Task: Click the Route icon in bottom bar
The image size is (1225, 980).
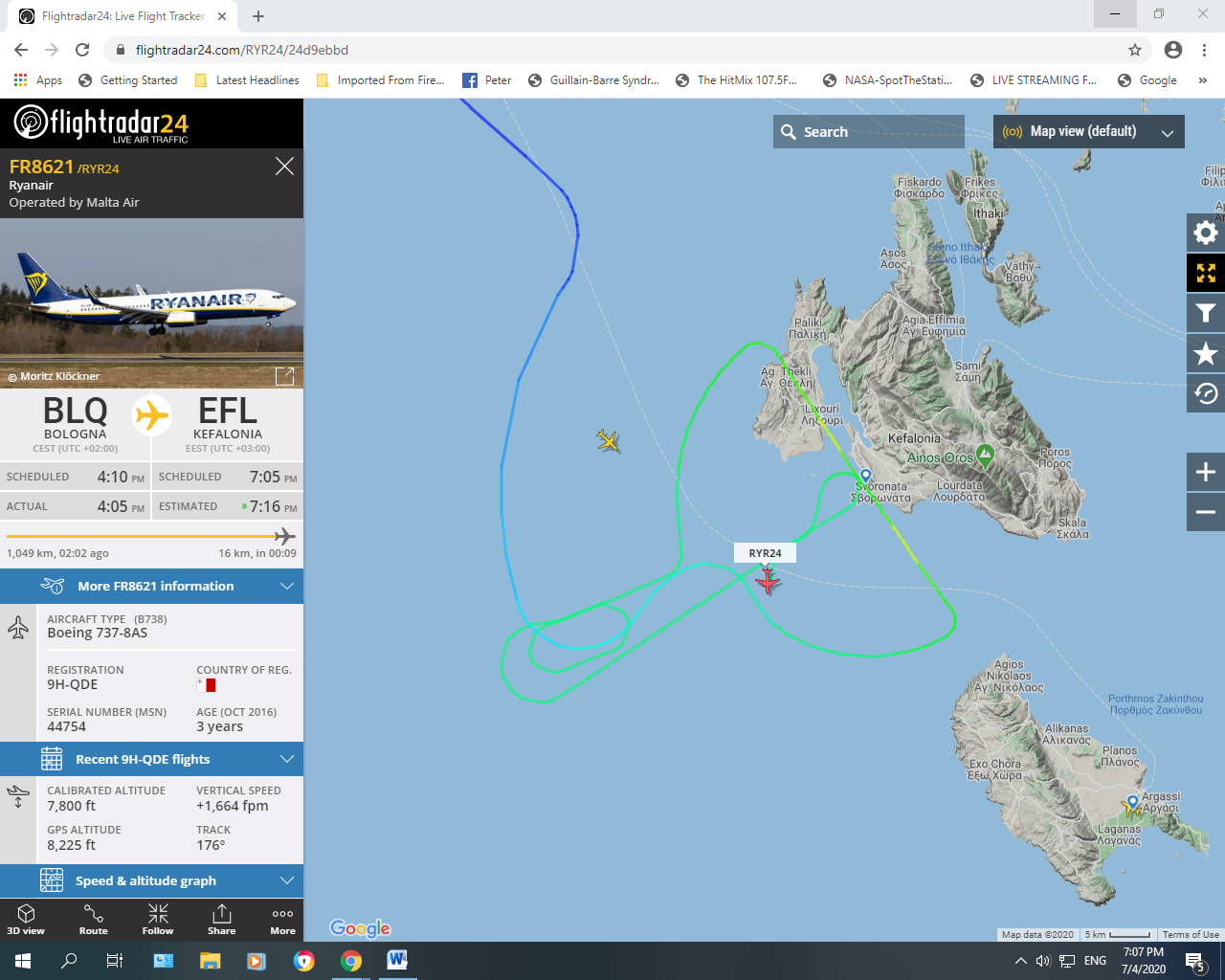Action: (94, 919)
